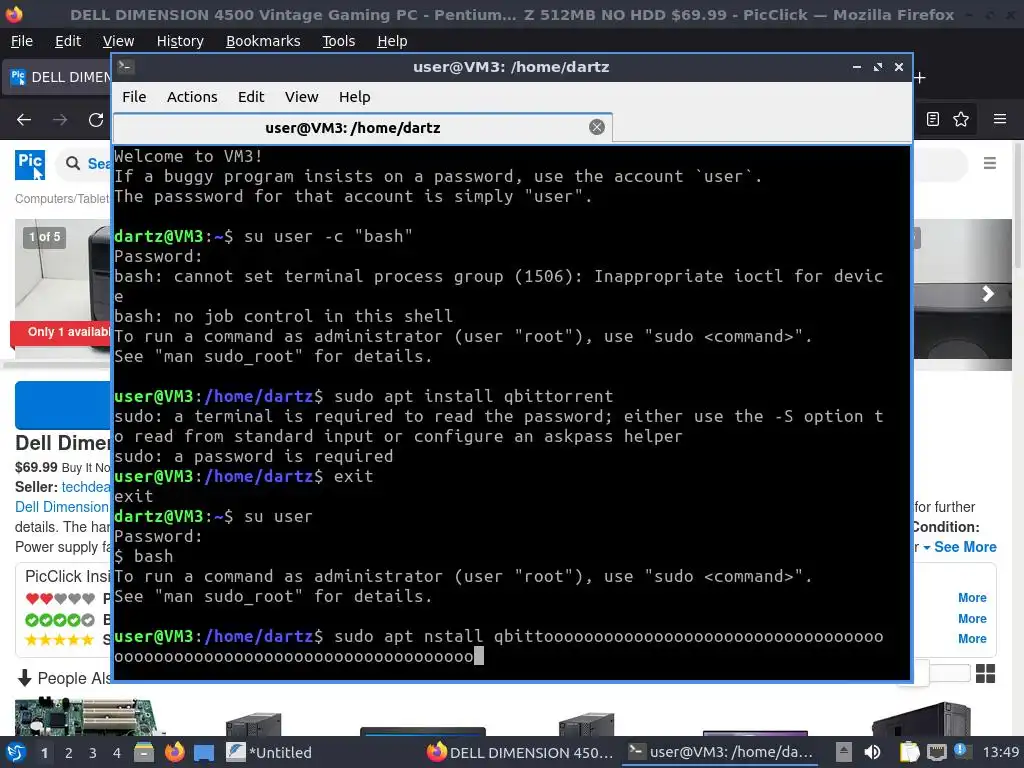Open the terminal Edit menu
Image resolution: width=1024 pixels, height=768 pixels.
(x=251, y=97)
